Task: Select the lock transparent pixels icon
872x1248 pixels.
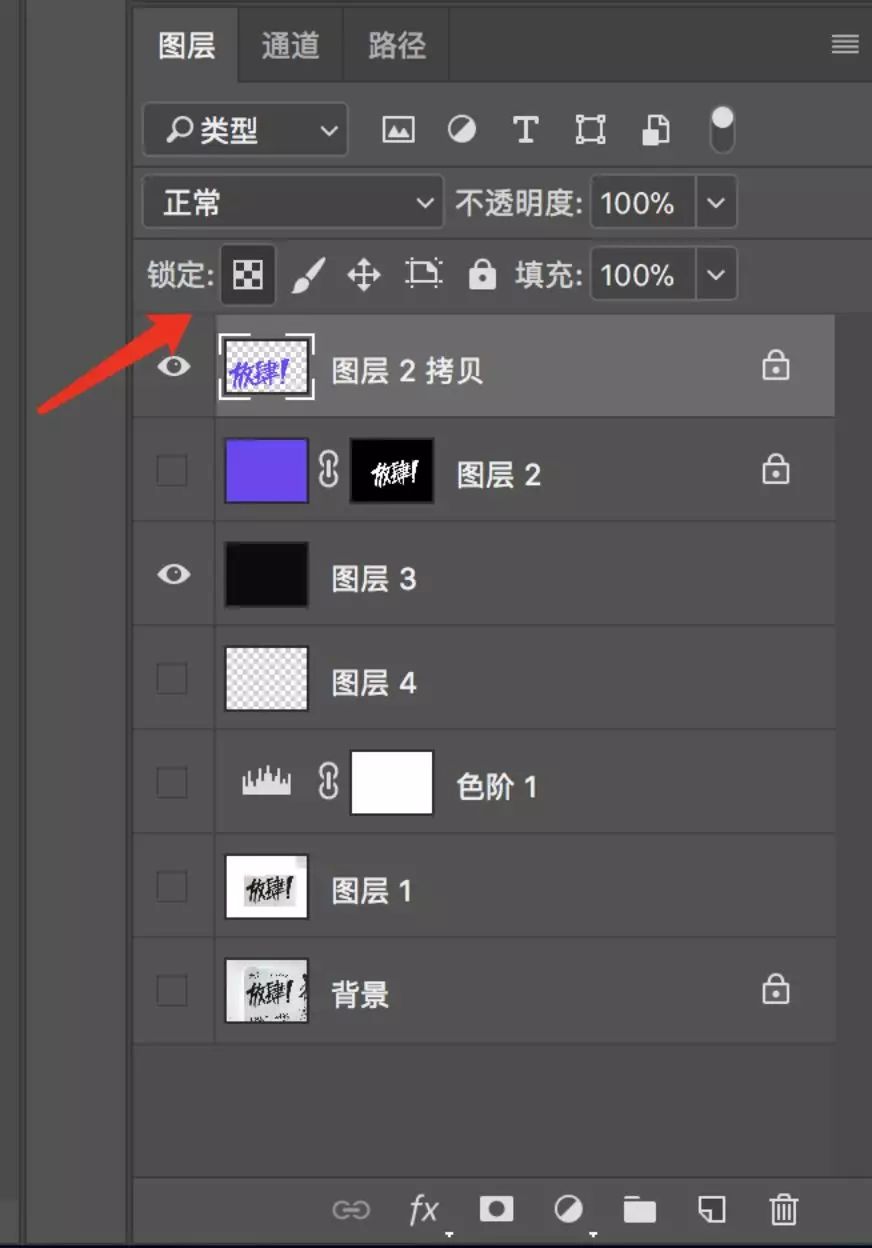Action: click(247, 274)
